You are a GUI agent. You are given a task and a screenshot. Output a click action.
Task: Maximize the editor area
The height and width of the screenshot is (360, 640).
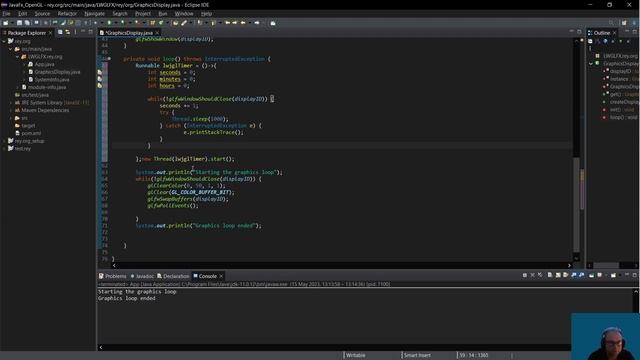click(x=579, y=32)
